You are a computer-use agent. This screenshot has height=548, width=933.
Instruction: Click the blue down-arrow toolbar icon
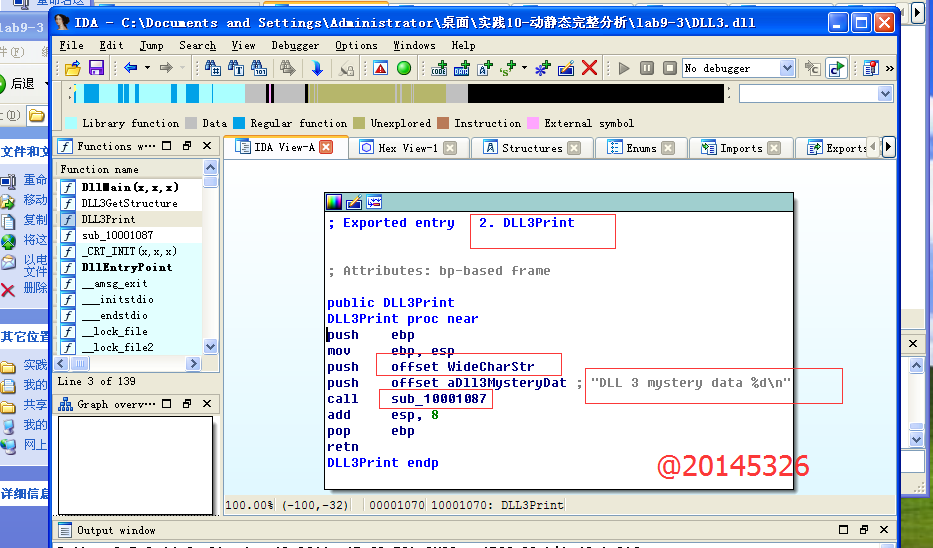pyautogui.click(x=317, y=68)
